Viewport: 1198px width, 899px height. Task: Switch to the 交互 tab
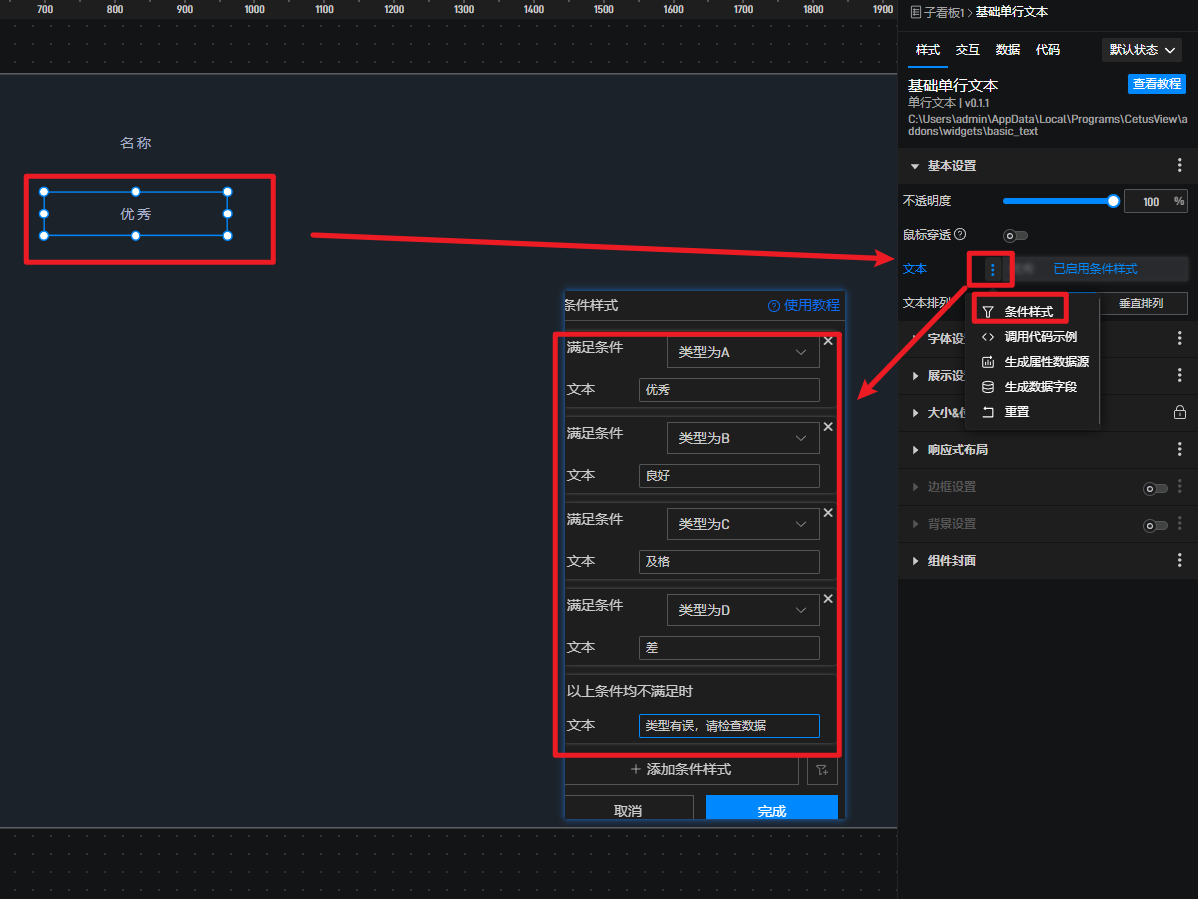click(967, 50)
